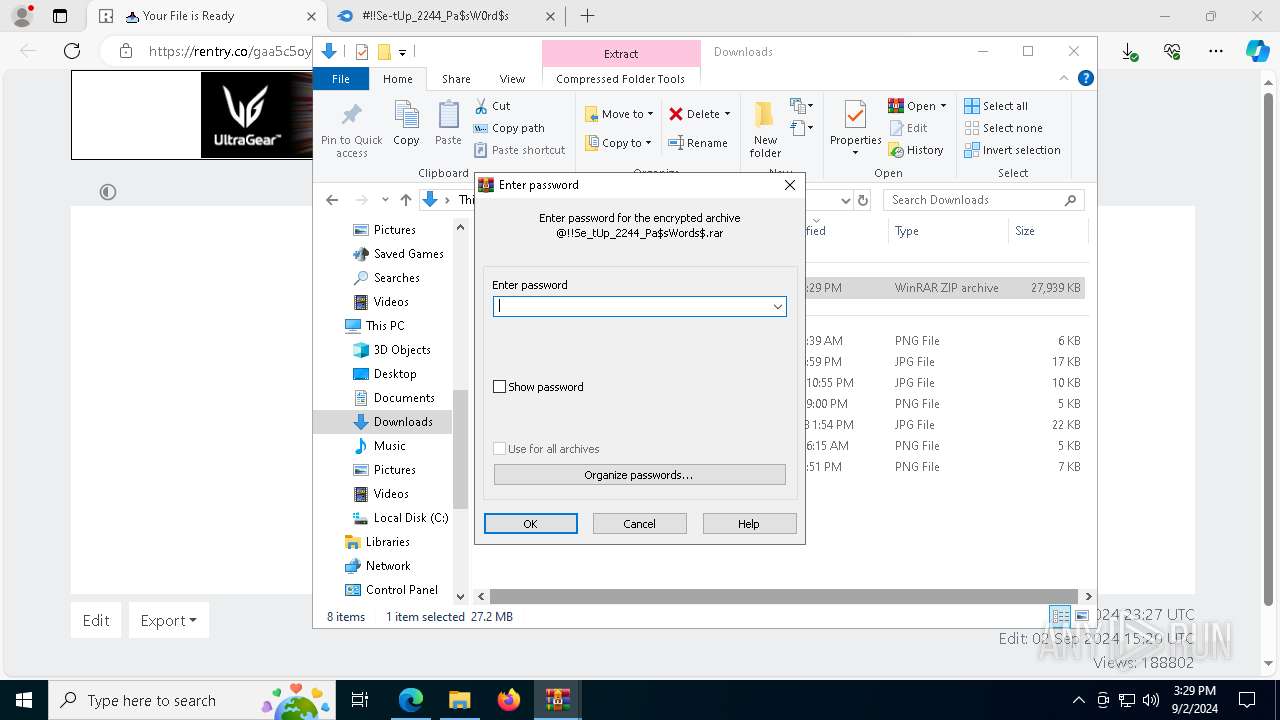Click the Properties icon in ribbon
Viewport: 1280px width, 720px height.
[x=855, y=128]
